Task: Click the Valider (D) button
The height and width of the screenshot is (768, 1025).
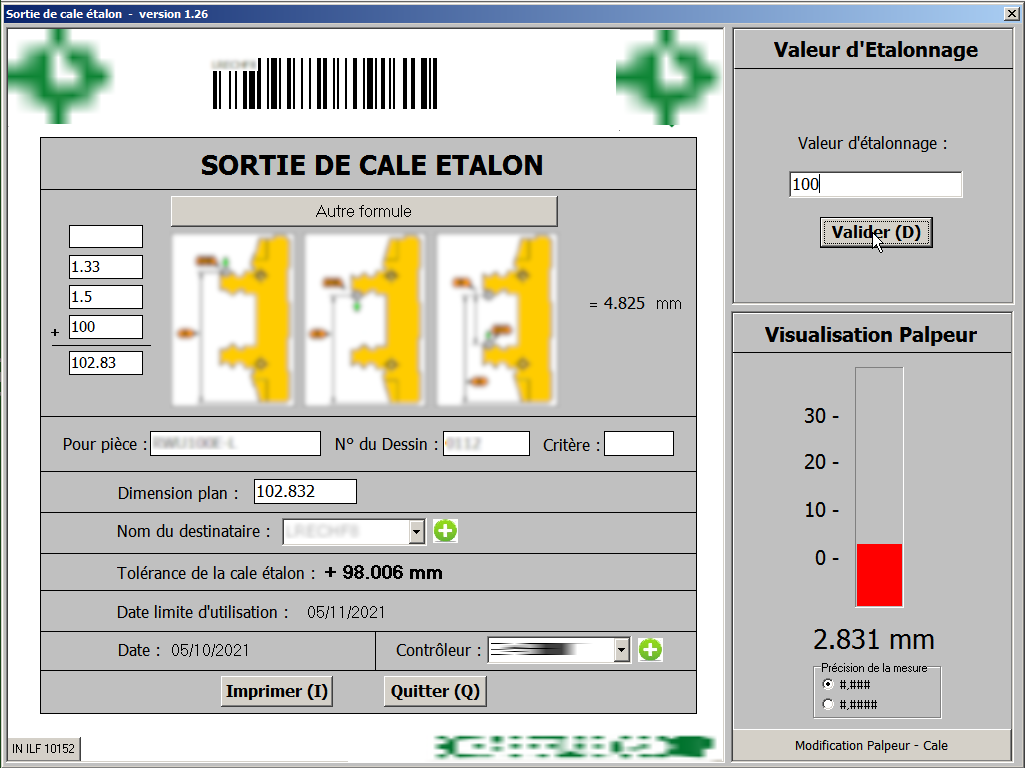Action: click(x=875, y=231)
